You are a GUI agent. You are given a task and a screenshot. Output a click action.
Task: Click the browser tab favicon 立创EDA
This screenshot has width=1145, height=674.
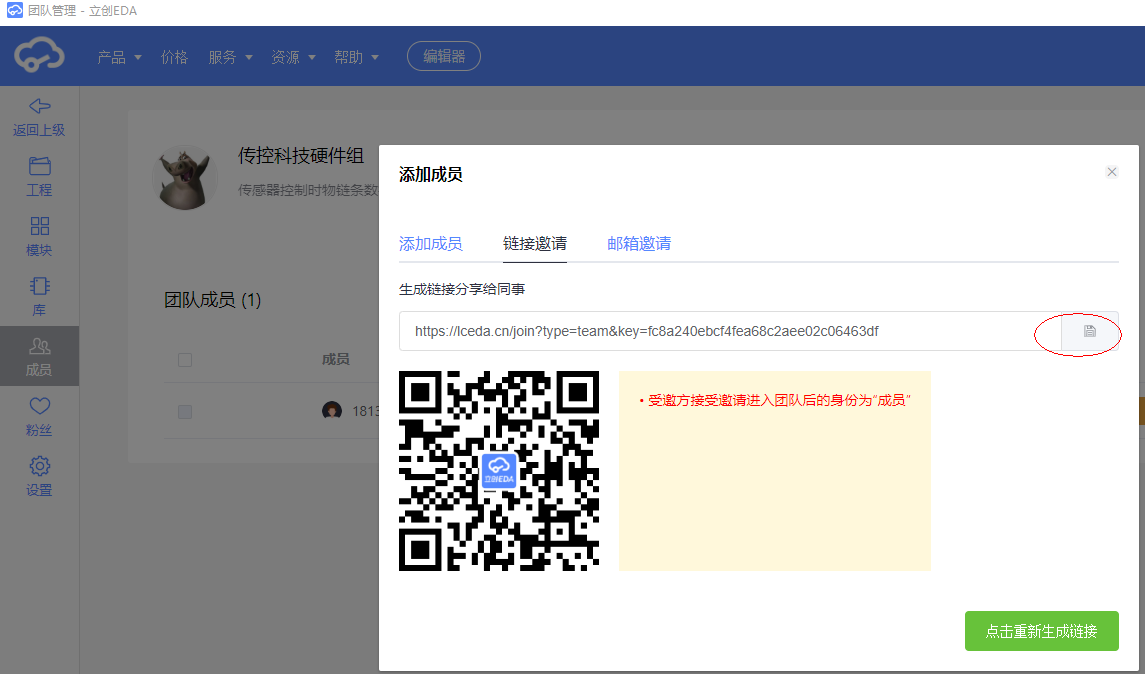[x=15, y=11]
